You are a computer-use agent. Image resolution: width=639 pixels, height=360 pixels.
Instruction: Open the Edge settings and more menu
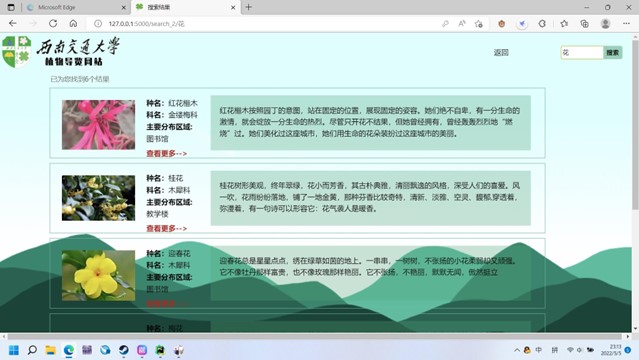(x=626, y=24)
